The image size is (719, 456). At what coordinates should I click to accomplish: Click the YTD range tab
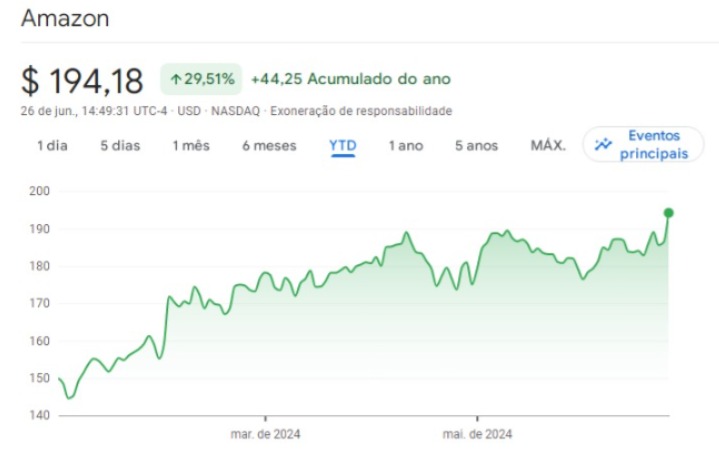[343, 146]
